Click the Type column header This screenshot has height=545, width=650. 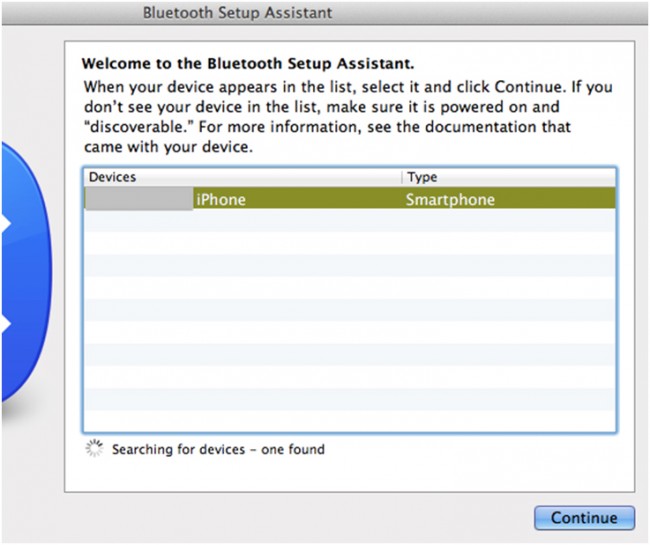tap(422, 177)
